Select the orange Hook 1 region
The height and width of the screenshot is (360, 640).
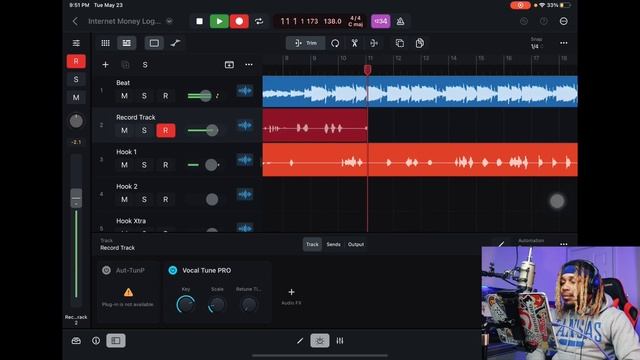(420, 160)
